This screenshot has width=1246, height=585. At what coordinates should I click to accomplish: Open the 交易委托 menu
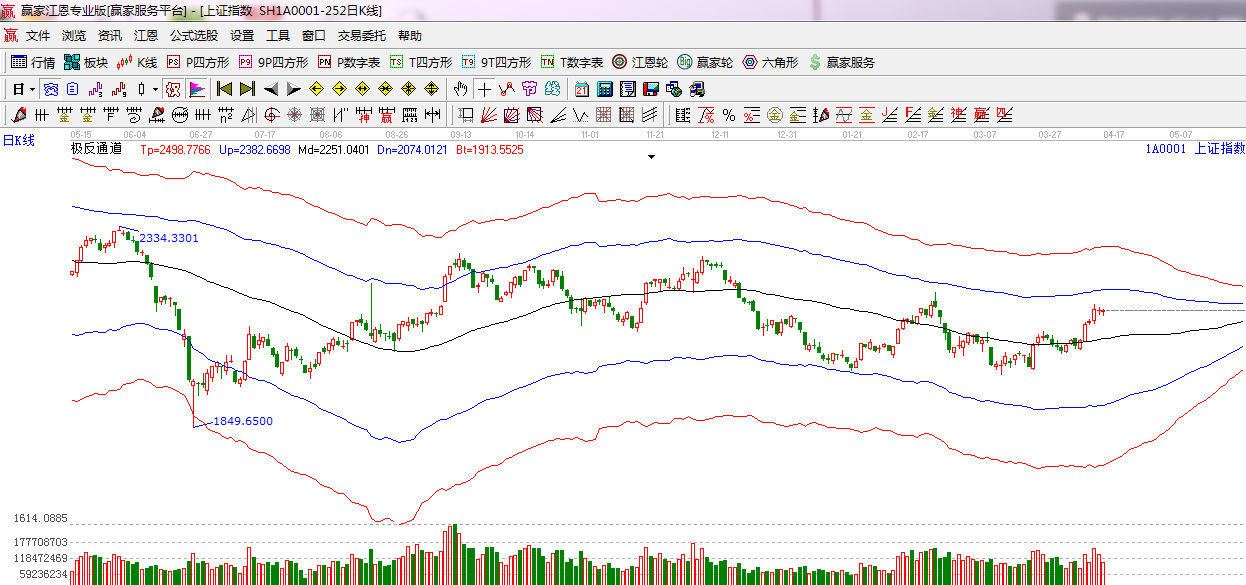[361, 35]
